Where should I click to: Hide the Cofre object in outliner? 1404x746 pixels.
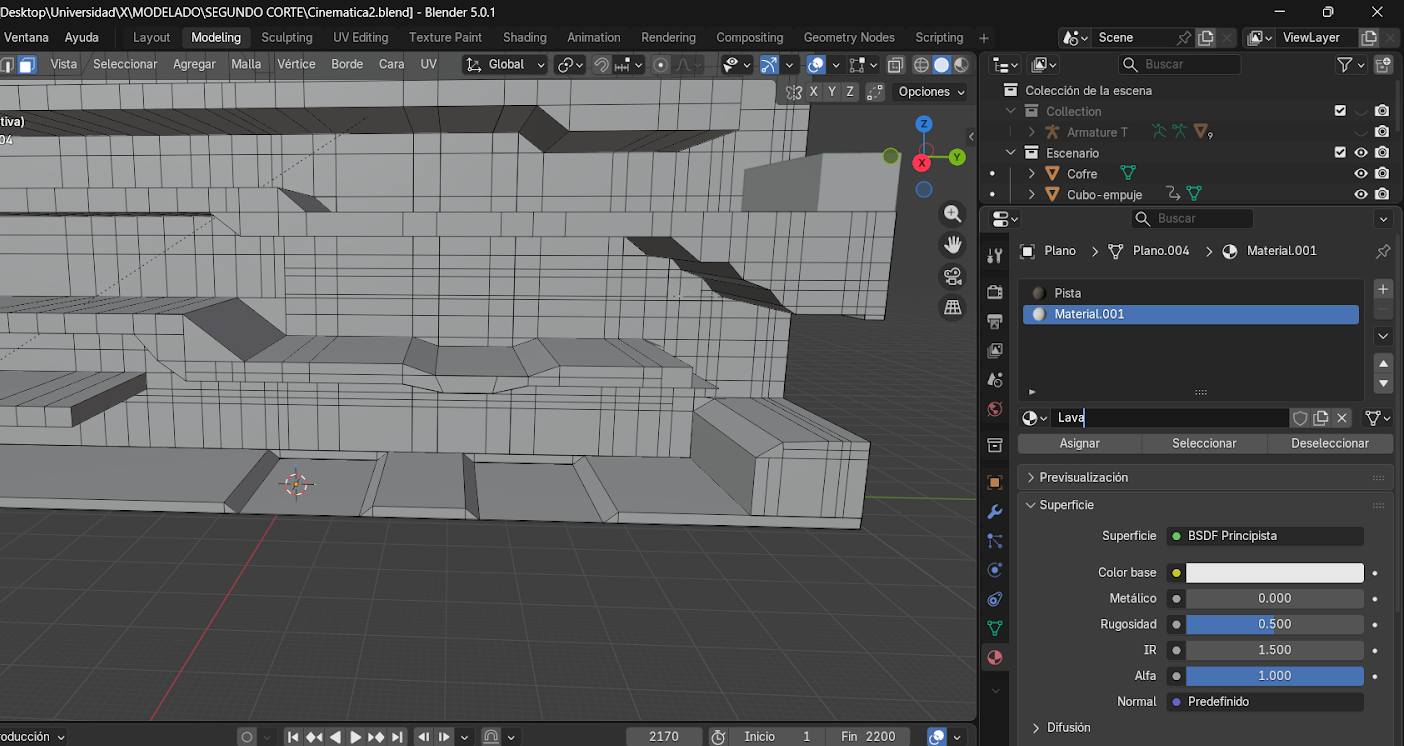pos(1360,174)
